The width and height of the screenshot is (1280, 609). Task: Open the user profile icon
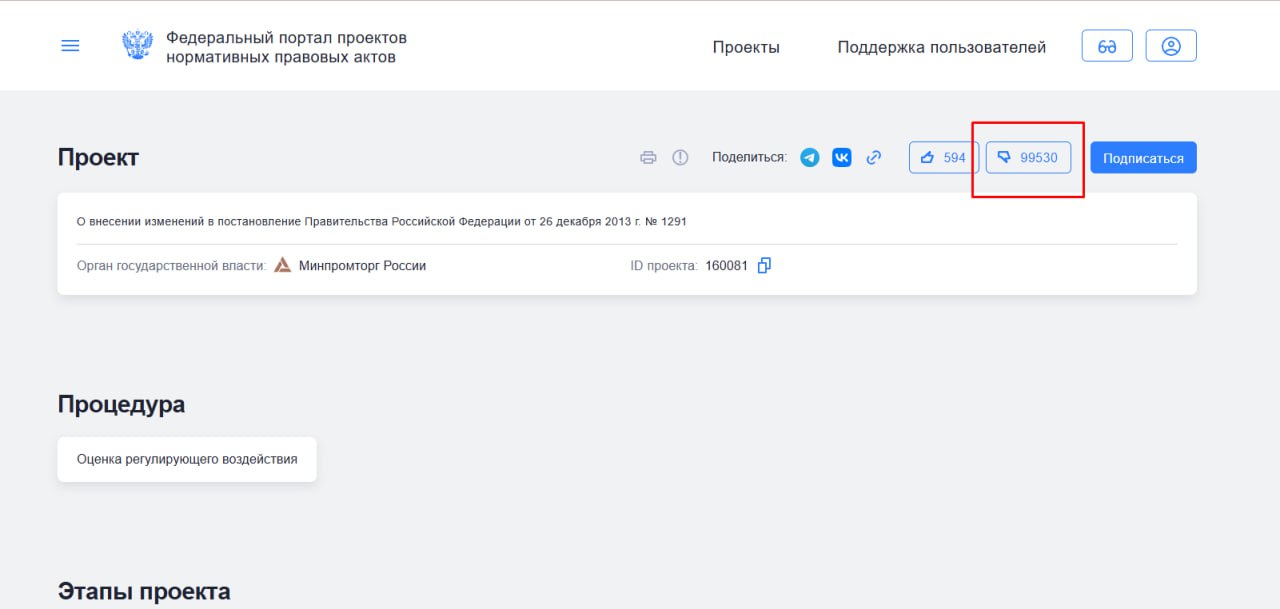(1171, 46)
